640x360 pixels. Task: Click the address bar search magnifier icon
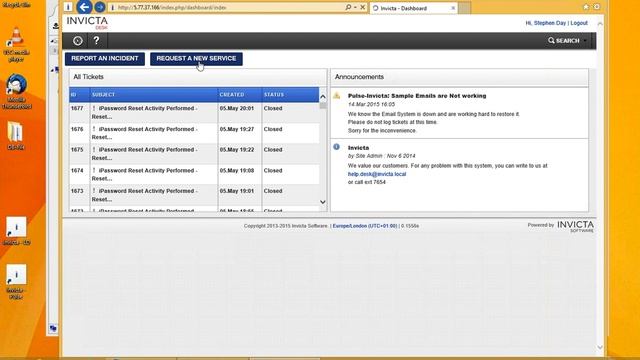348,7
